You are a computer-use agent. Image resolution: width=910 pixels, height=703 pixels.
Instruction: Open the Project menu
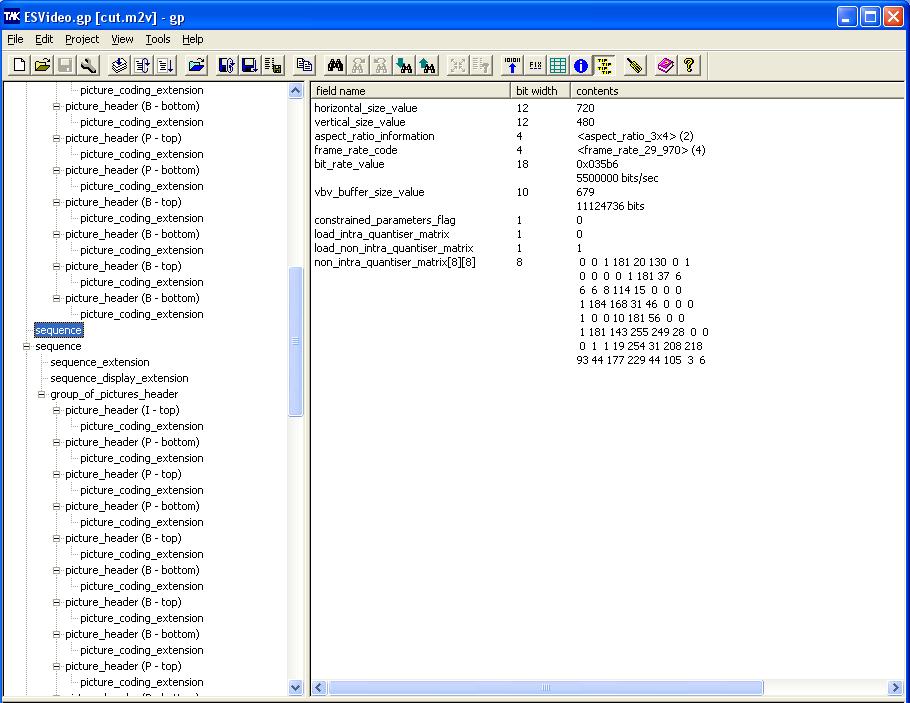[x=82, y=39]
